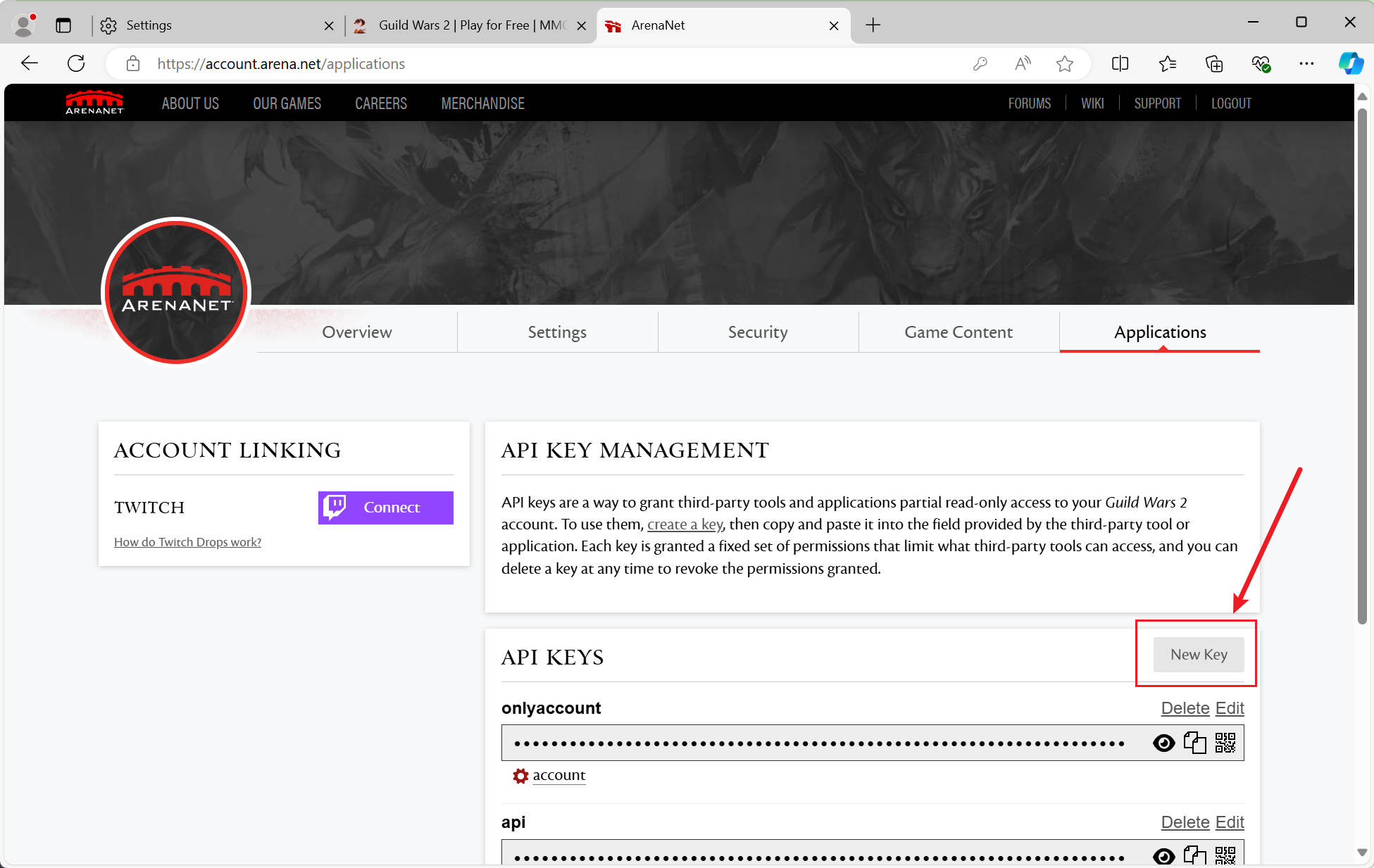Image resolution: width=1374 pixels, height=868 pixels.
Task: Close the Settings browser tab
Action: (329, 26)
